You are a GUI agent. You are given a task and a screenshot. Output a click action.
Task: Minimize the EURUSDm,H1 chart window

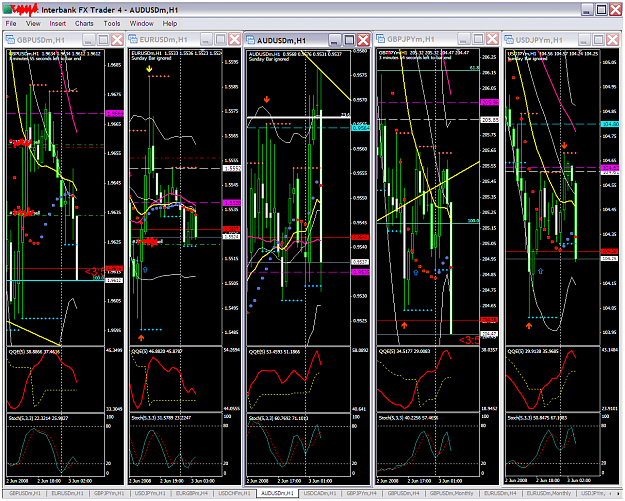(x=206, y=39)
